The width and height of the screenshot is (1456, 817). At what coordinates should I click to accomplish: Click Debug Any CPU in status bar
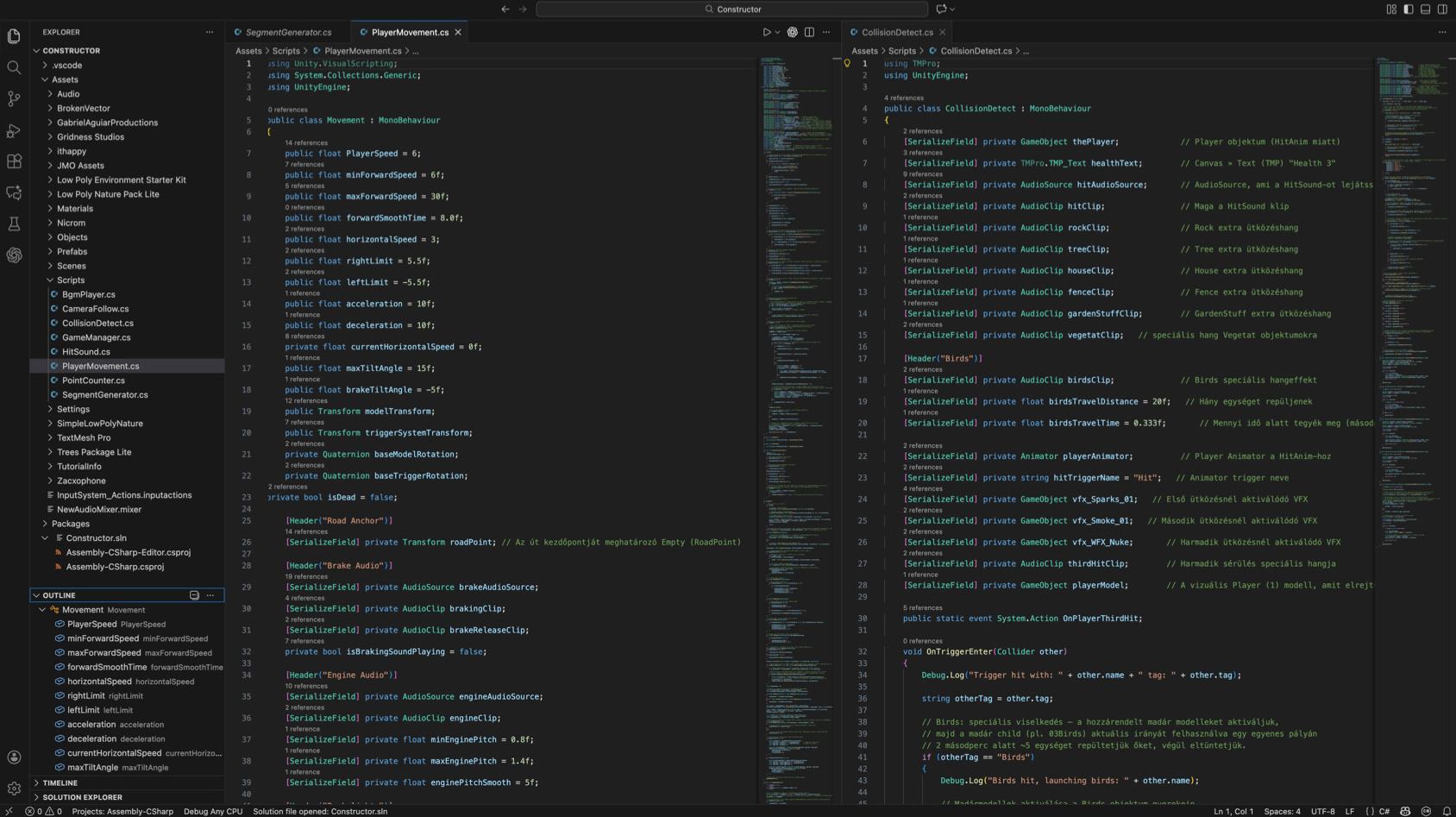click(x=213, y=811)
